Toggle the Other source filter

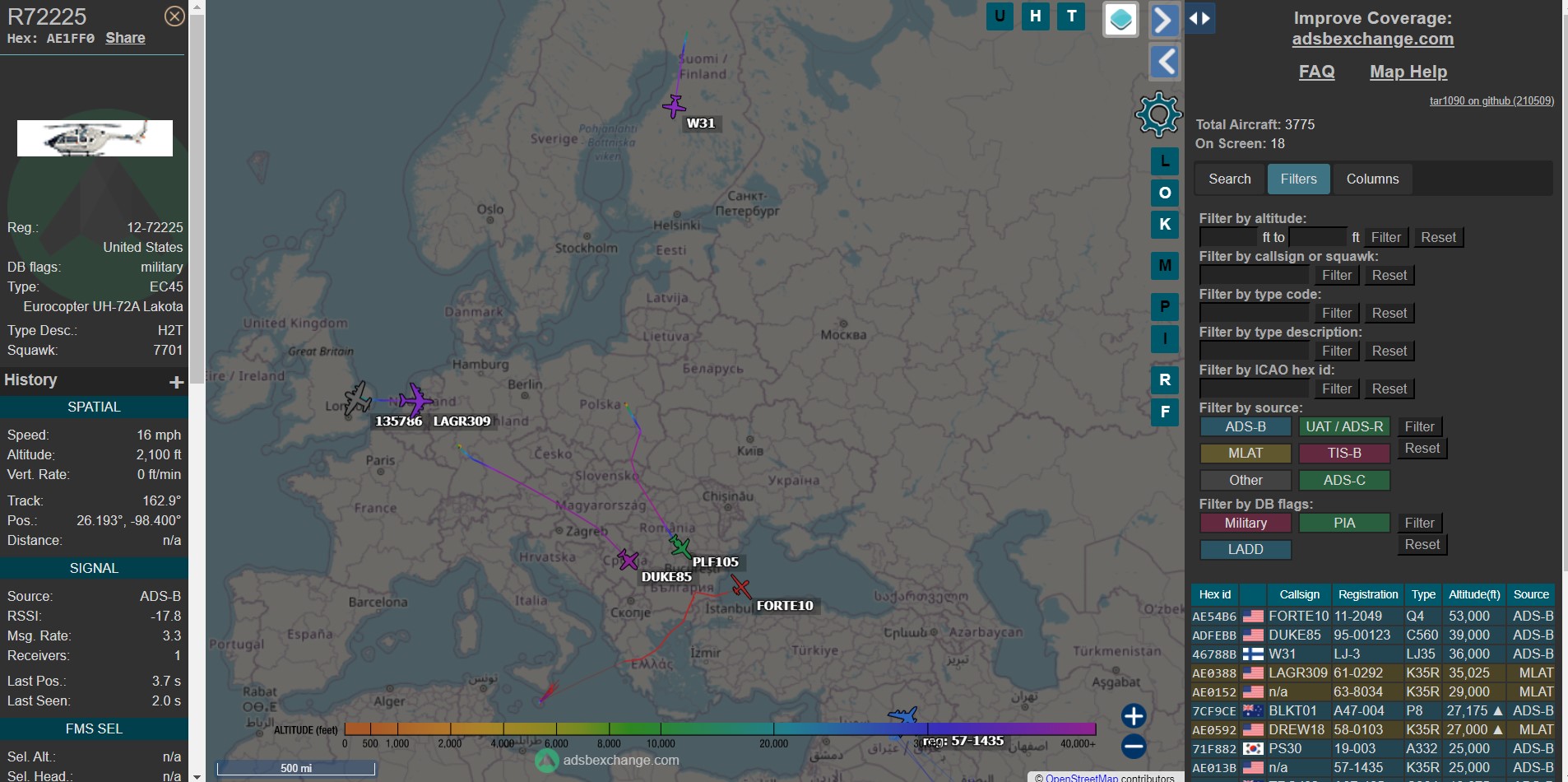[1246, 480]
